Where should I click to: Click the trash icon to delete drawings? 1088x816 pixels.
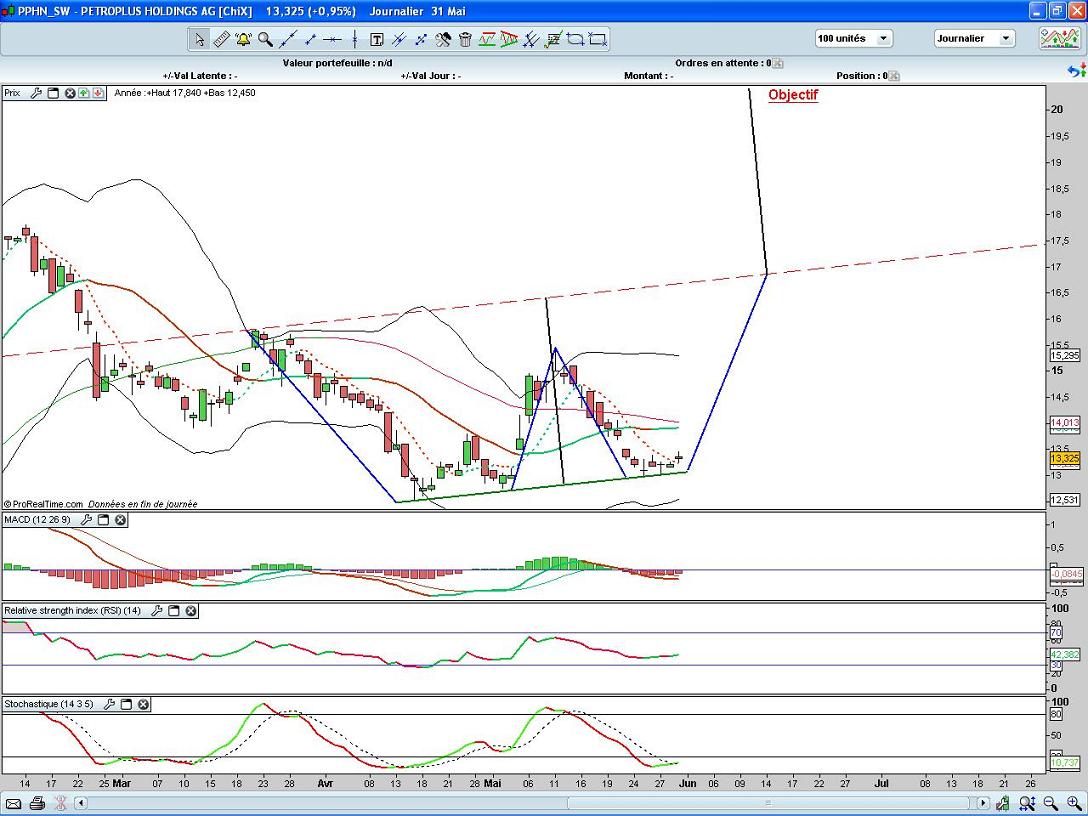(x=465, y=40)
